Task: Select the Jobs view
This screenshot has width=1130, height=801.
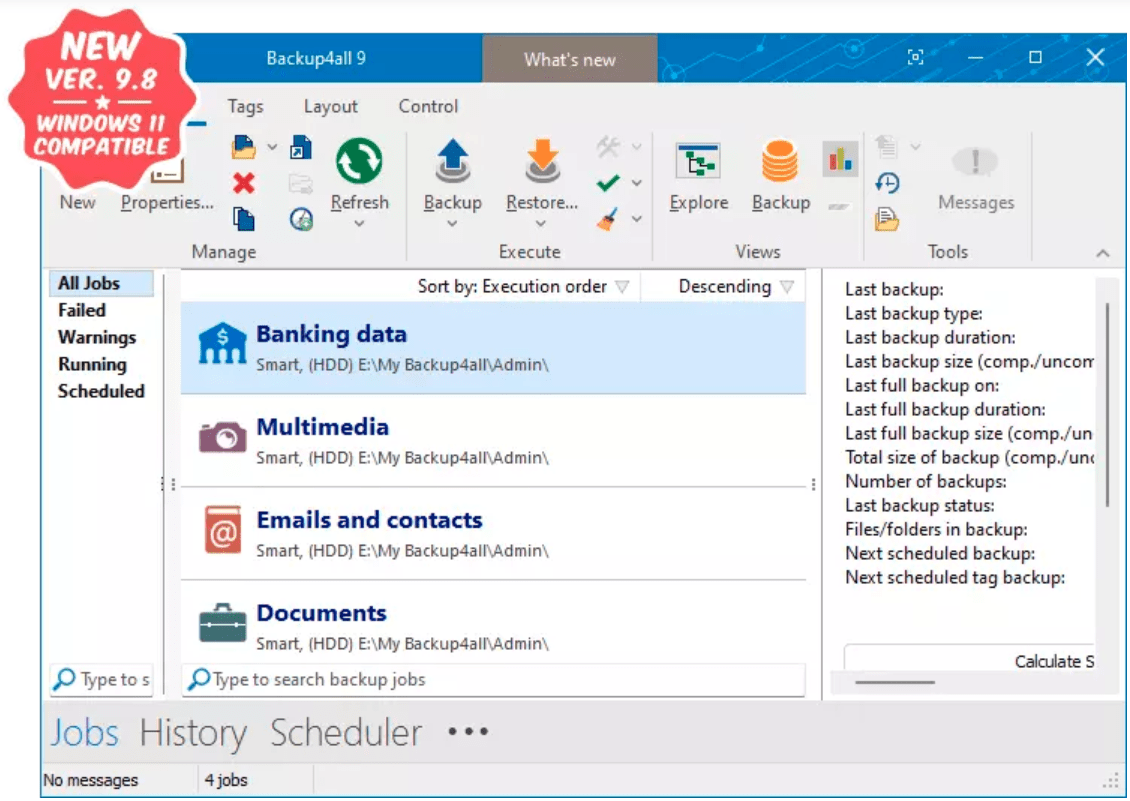Action: pyautogui.click(x=84, y=733)
